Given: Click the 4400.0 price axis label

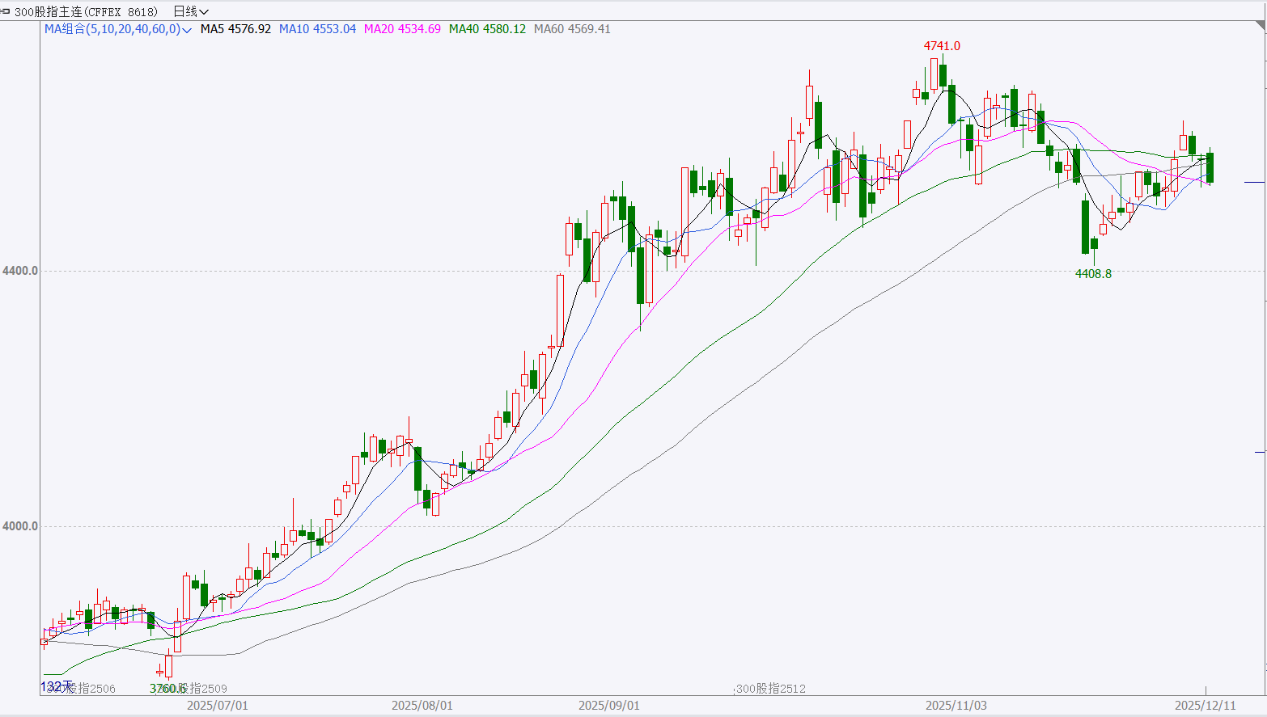Looking at the screenshot, I should pos(20,271).
